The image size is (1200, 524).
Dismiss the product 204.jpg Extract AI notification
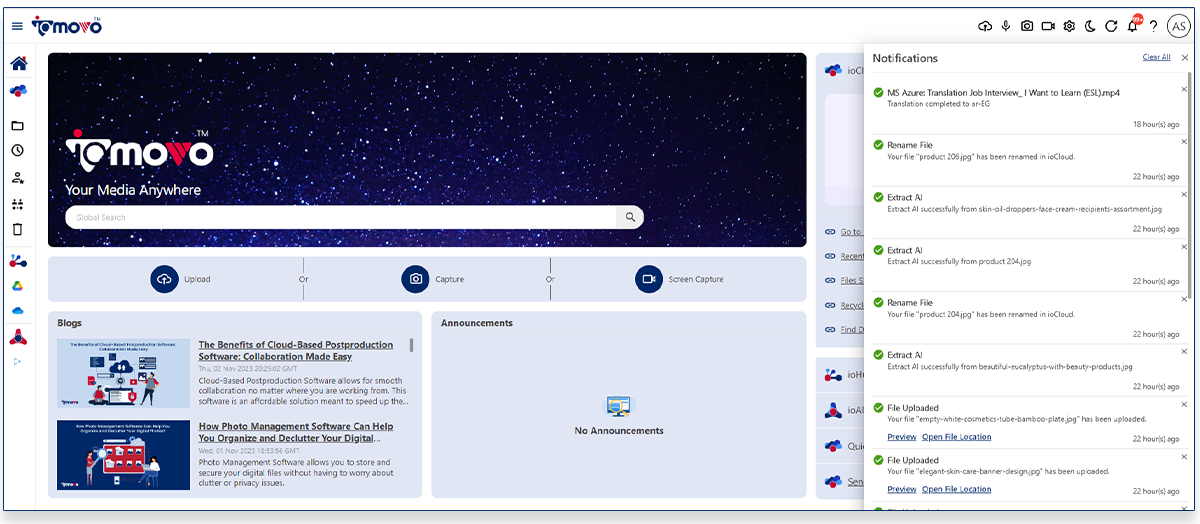[1185, 247]
